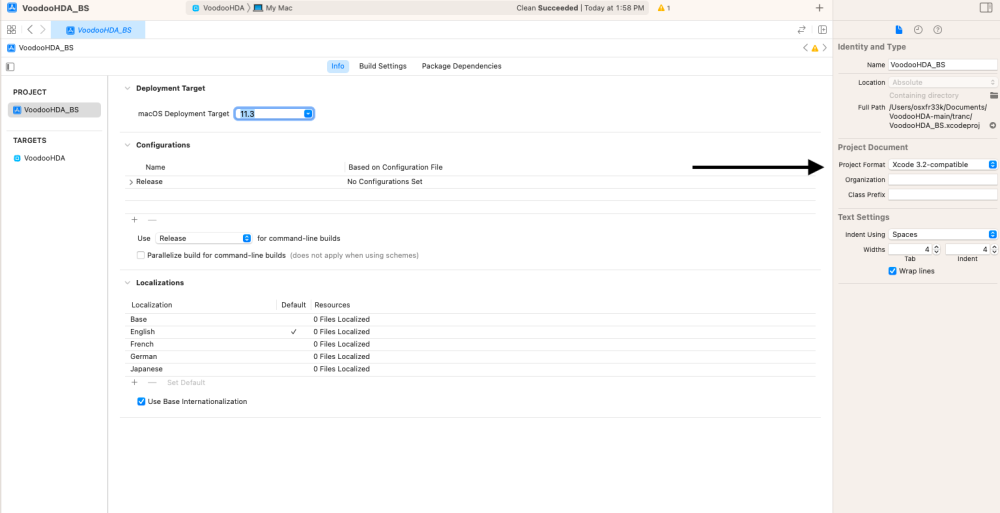The height and width of the screenshot is (513, 1000).
Task: Open the Use Release command-line dropdown
Action: 204,238
